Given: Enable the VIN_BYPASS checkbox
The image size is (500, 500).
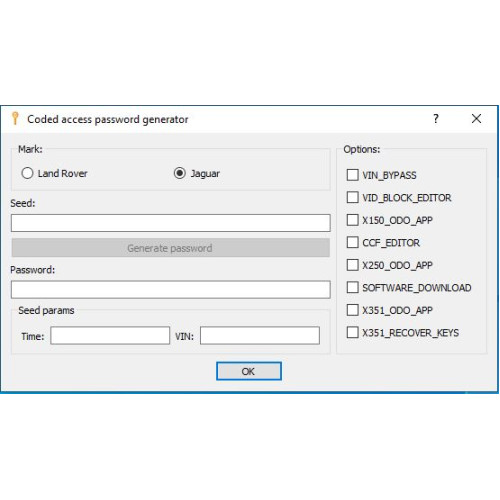Looking at the screenshot, I should [352, 175].
